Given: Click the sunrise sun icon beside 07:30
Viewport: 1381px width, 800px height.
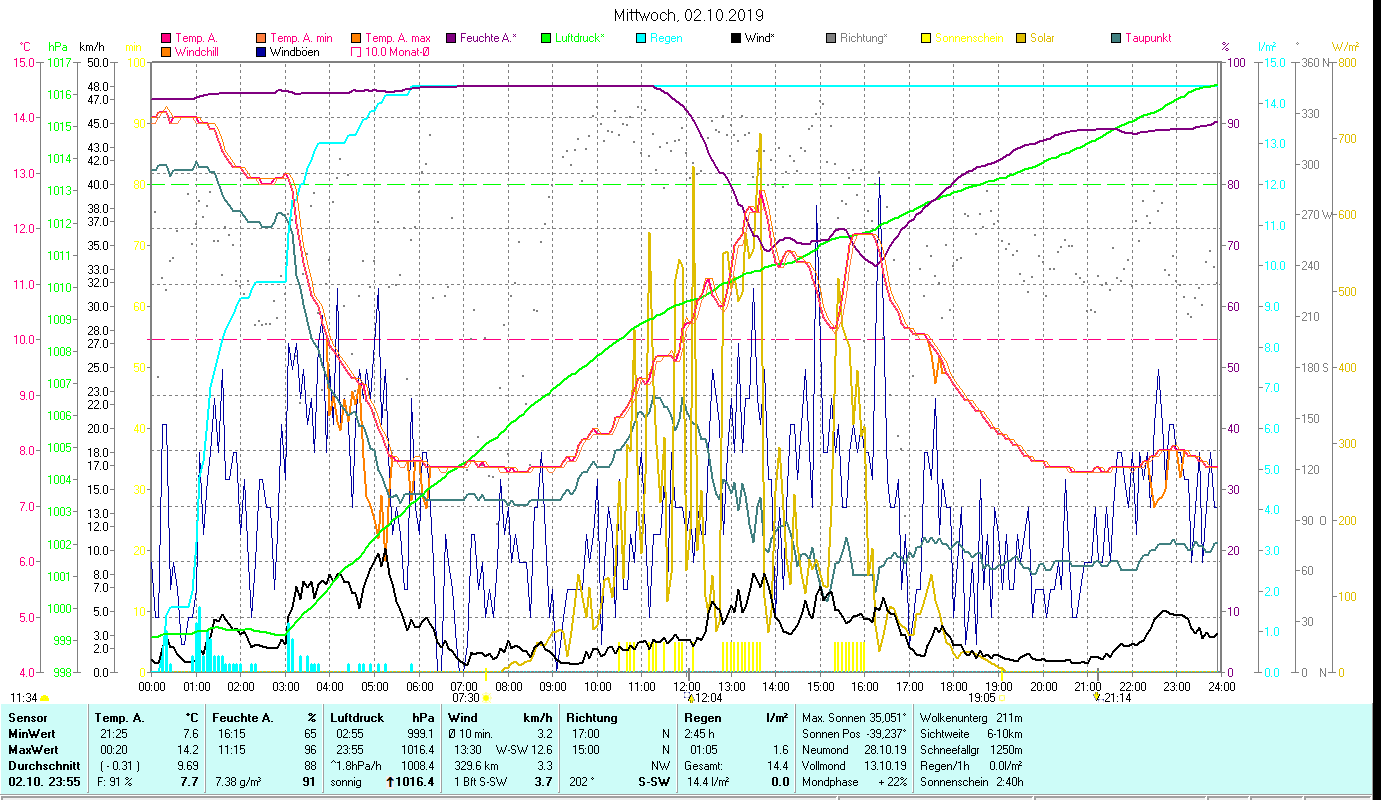Looking at the screenshot, I should pos(486,698).
